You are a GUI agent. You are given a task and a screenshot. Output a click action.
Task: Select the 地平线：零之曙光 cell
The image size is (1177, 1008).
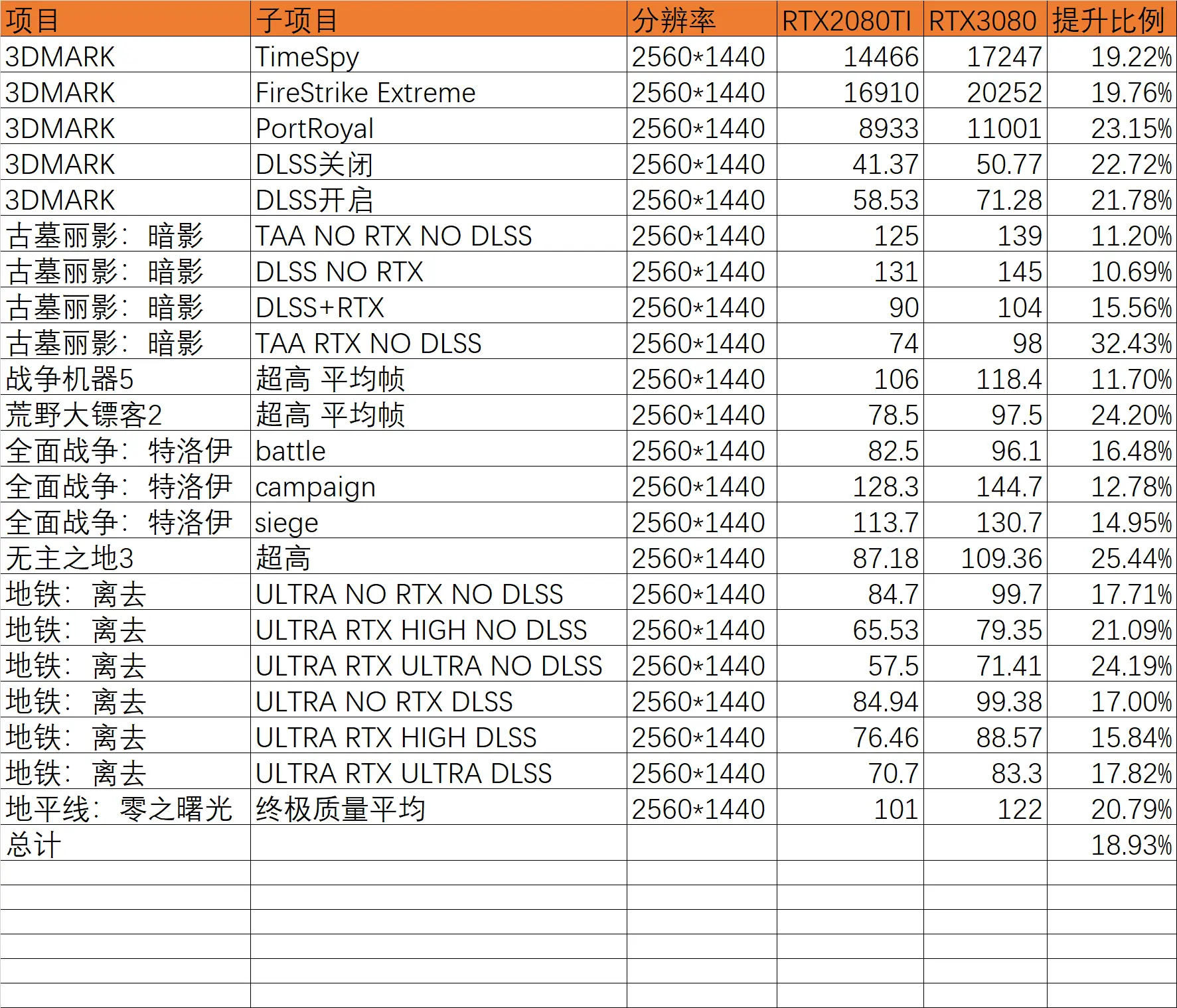pos(125,809)
